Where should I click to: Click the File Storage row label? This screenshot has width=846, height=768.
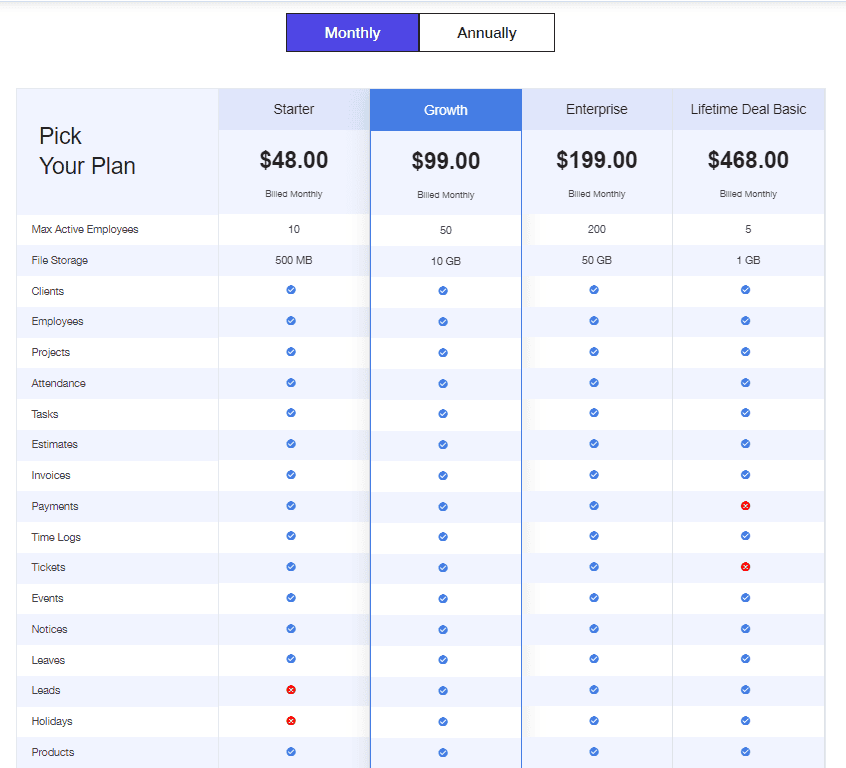click(x=60, y=260)
